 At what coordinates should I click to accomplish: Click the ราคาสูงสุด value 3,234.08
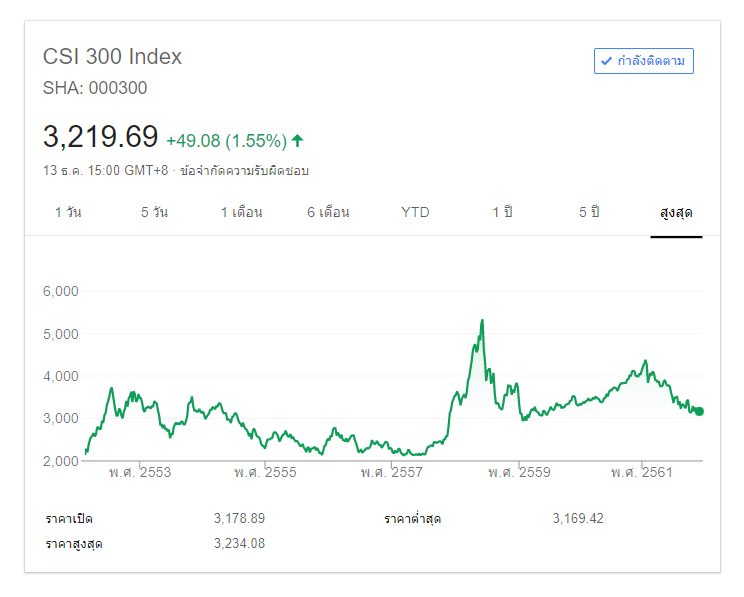(239, 543)
